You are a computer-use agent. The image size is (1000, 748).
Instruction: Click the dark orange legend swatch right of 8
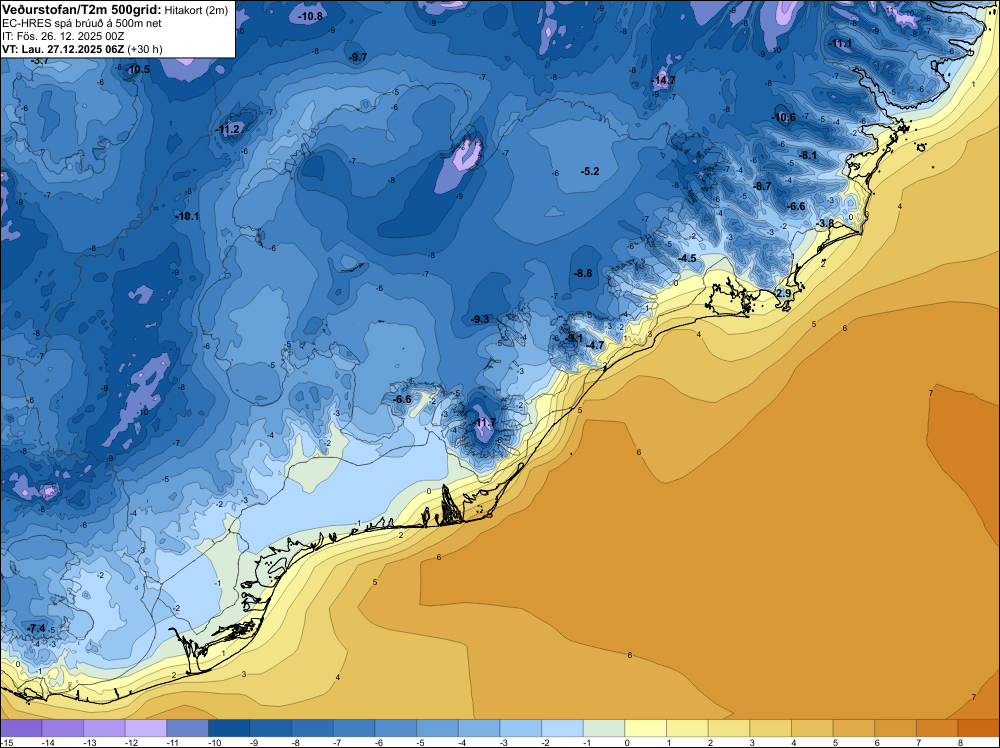[979, 728]
